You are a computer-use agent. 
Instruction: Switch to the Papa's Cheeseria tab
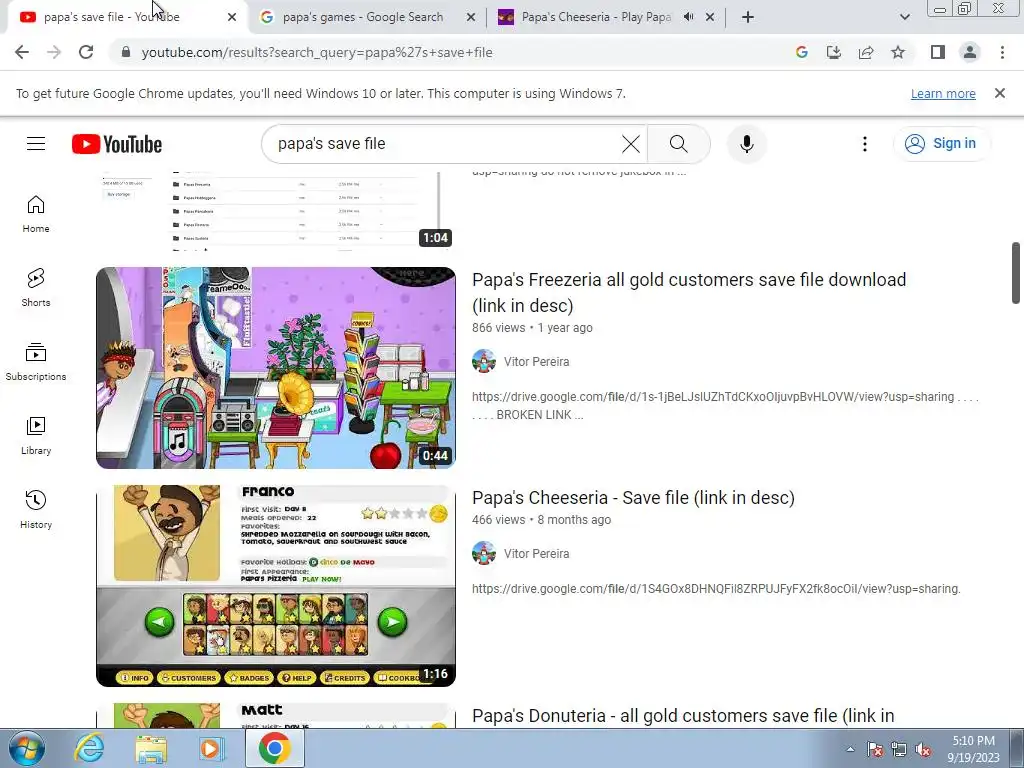[x=594, y=17]
